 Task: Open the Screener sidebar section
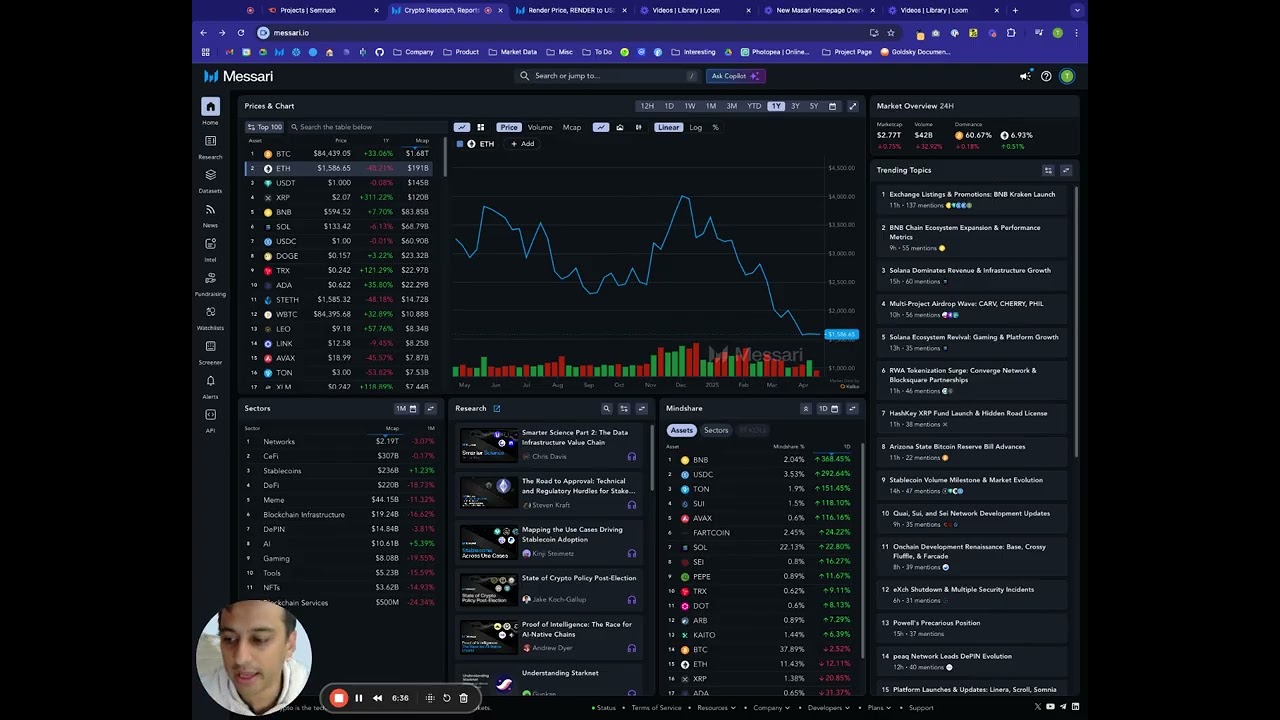210,351
